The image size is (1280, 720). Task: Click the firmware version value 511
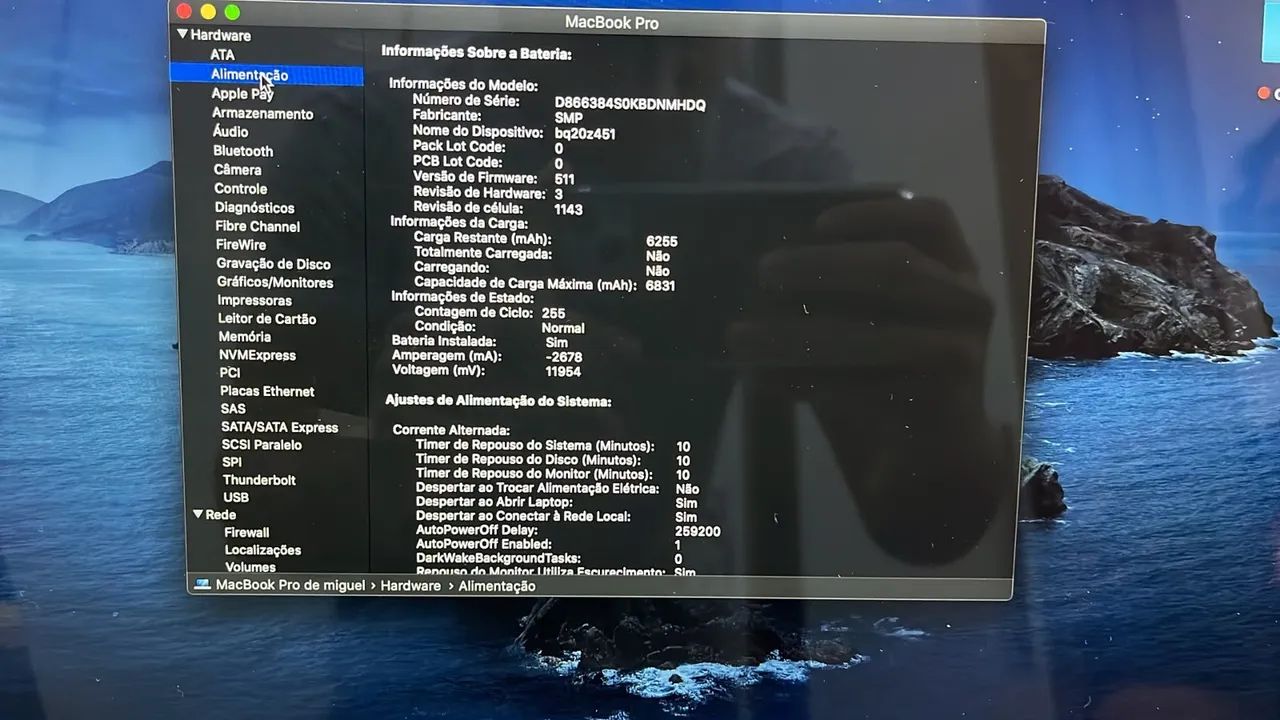coord(564,179)
